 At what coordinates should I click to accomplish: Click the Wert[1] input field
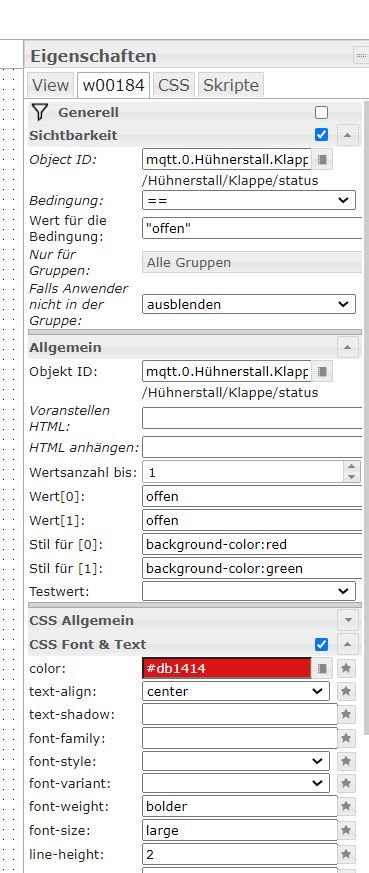(253, 521)
